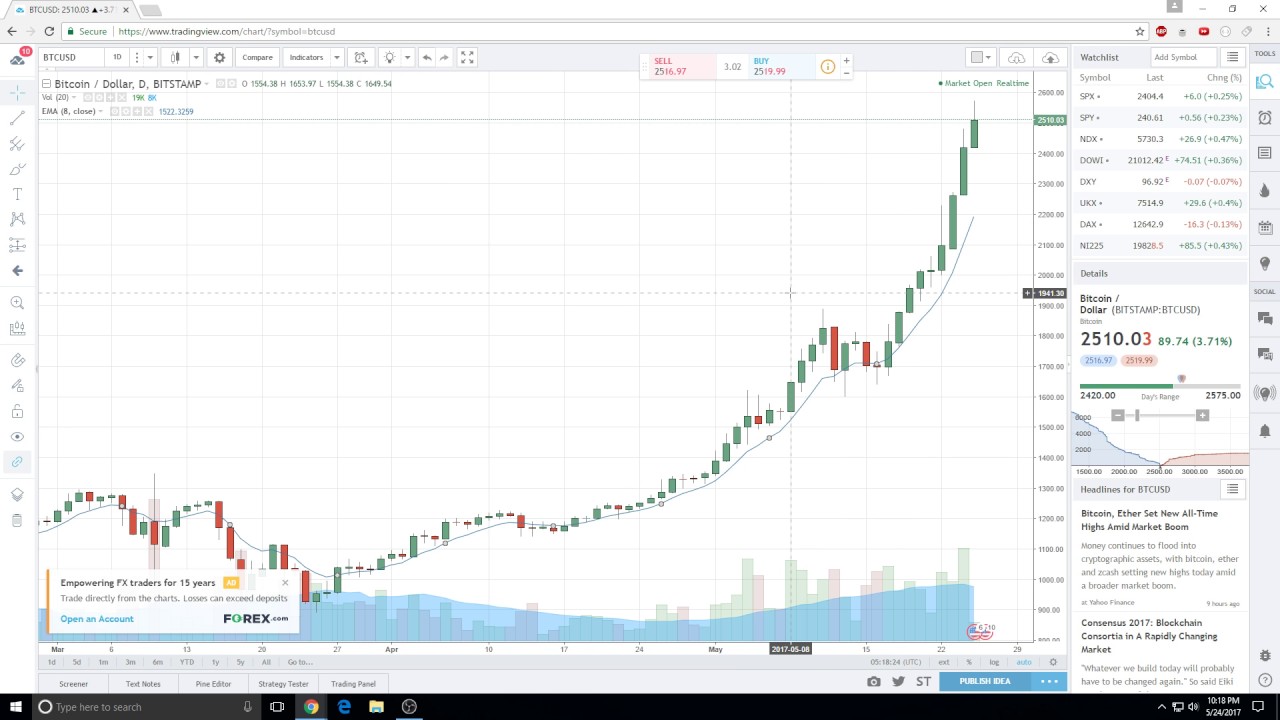
Task: Redo the last chart action
Action: 444,57
